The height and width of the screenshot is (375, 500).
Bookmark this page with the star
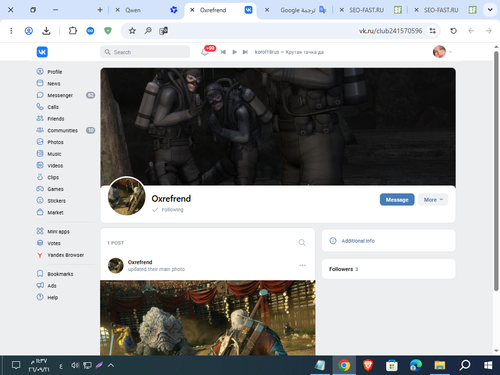tap(132, 31)
